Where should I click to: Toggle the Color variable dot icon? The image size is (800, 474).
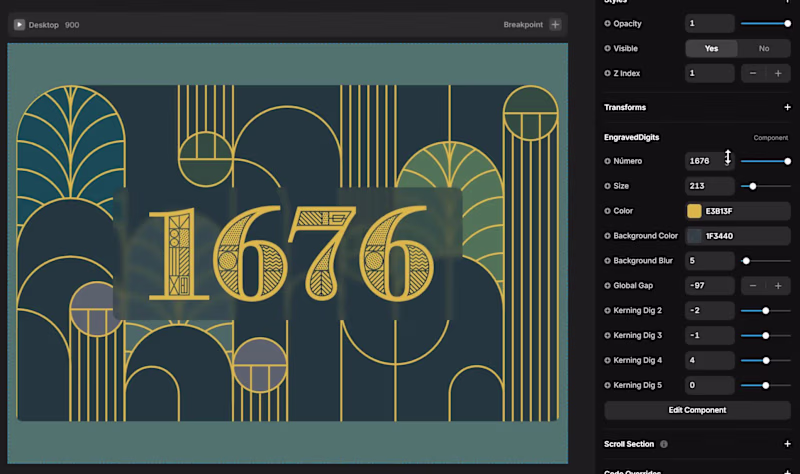click(x=607, y=211)
